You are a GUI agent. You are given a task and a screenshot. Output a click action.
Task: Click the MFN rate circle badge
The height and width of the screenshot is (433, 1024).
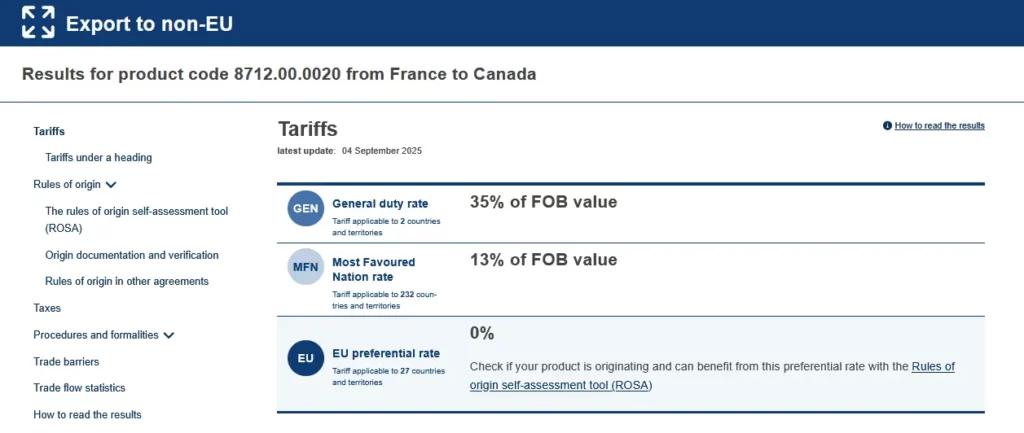(x=305, y=267)
